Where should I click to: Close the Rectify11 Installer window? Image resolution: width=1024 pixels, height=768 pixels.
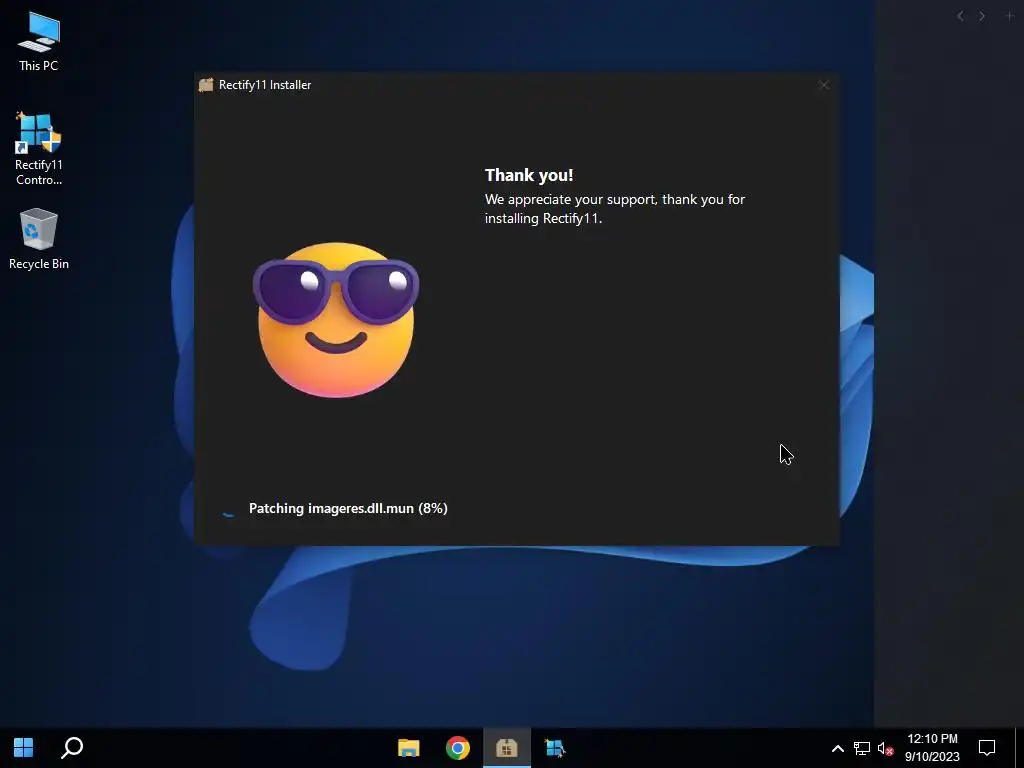(x=824, y=85)
